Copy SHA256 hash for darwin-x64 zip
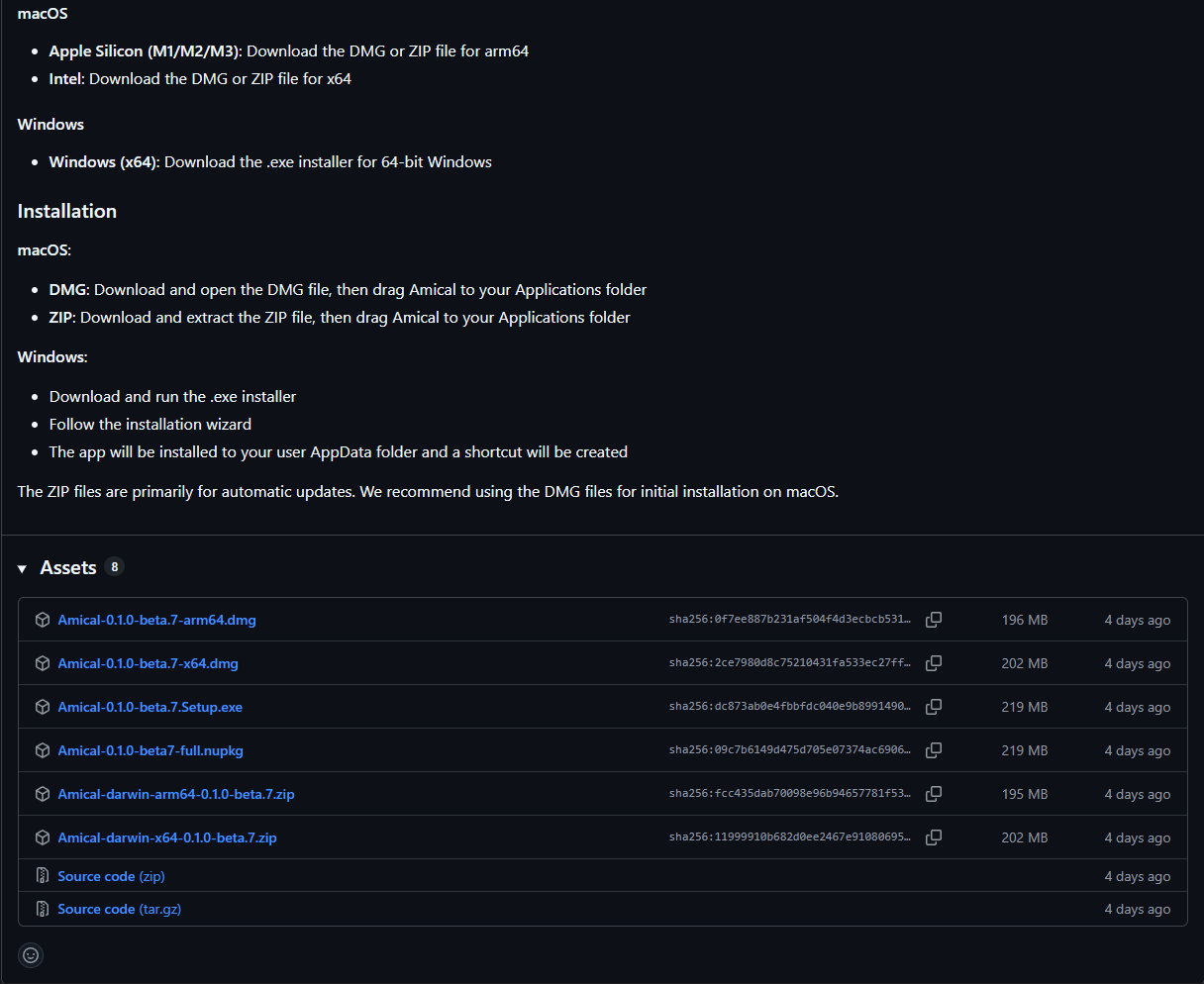This screenshot has width=1204, height=984. pyautogui.click(x=933, y=837)
